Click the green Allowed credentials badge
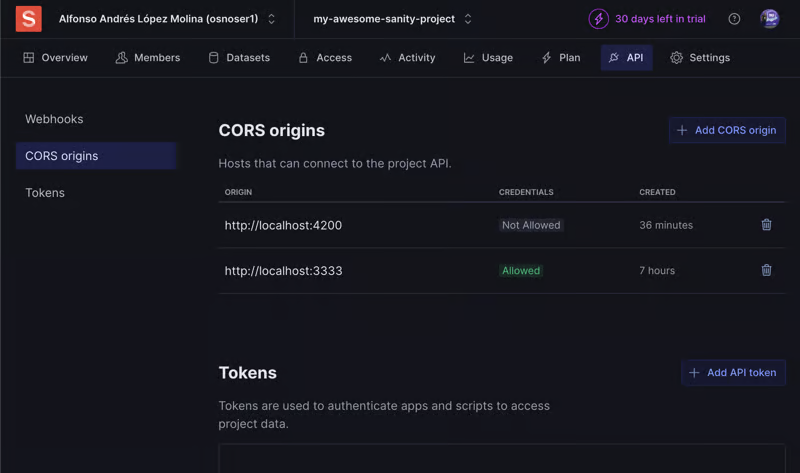Screen dimensions: 800x473 (521, 270)
